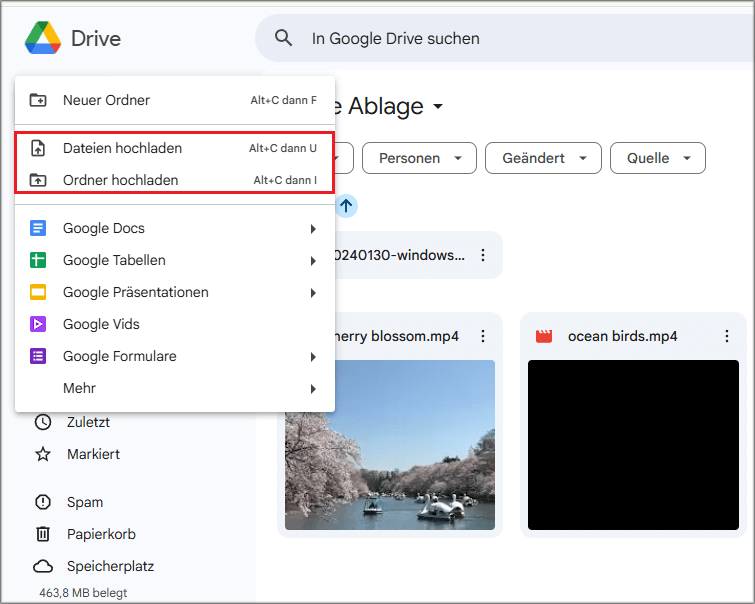Select Google Vids menu entry

point(175,324)
